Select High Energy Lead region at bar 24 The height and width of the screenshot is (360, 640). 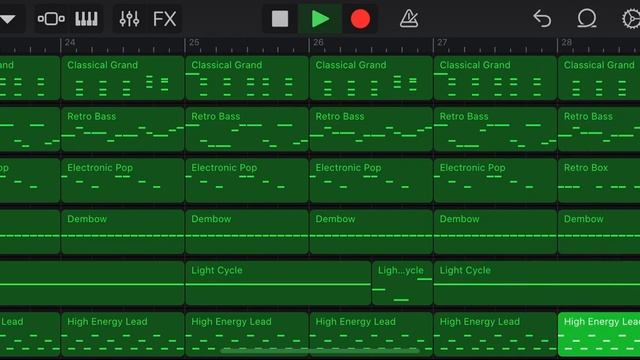tap(122, 335)
